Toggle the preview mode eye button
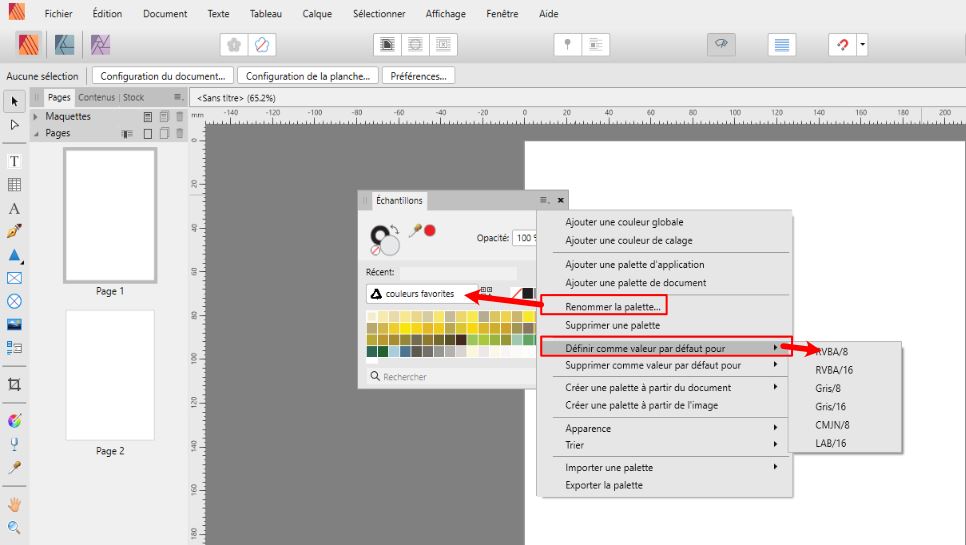 coord(721,44)
